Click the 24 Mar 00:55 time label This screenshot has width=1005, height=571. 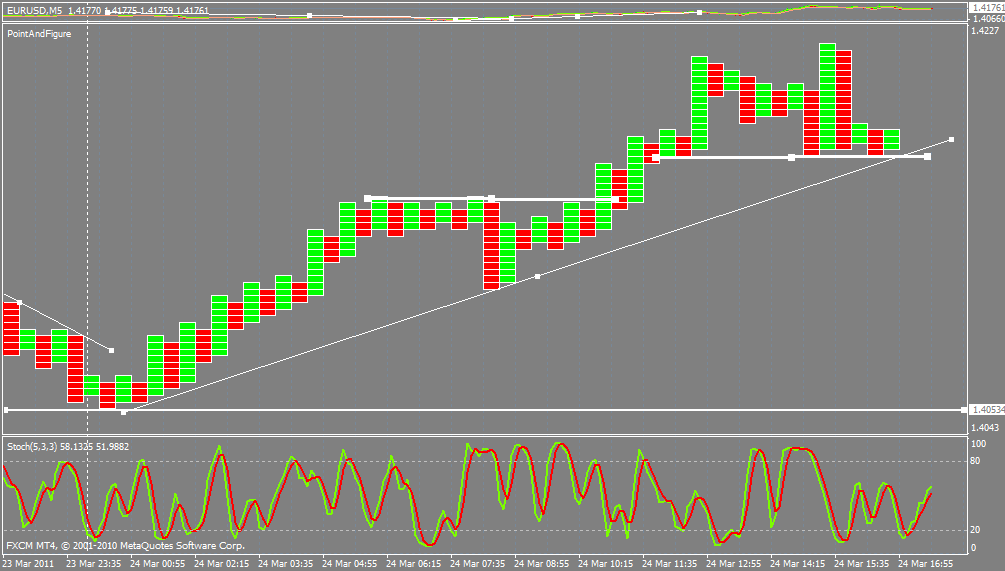(x=158, y=564)
